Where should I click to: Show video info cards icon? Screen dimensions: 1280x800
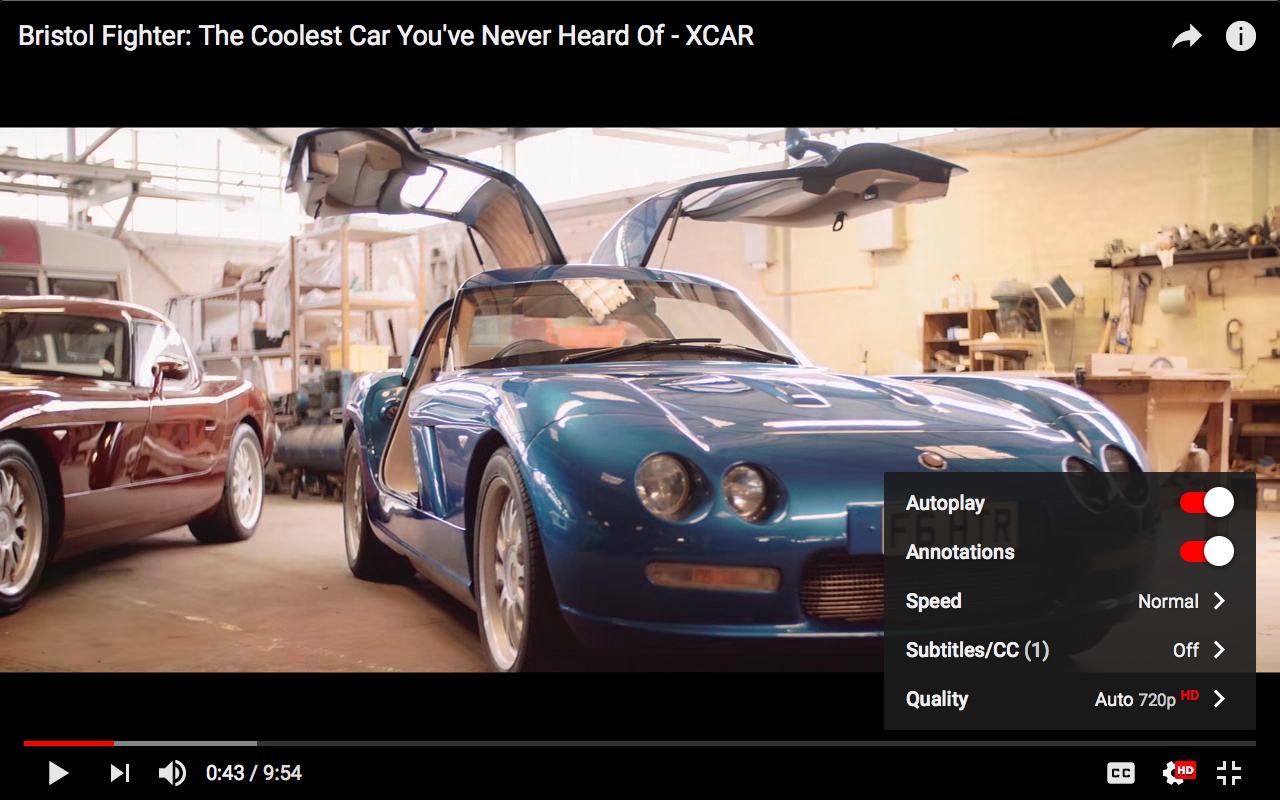tap(1241, 37)
